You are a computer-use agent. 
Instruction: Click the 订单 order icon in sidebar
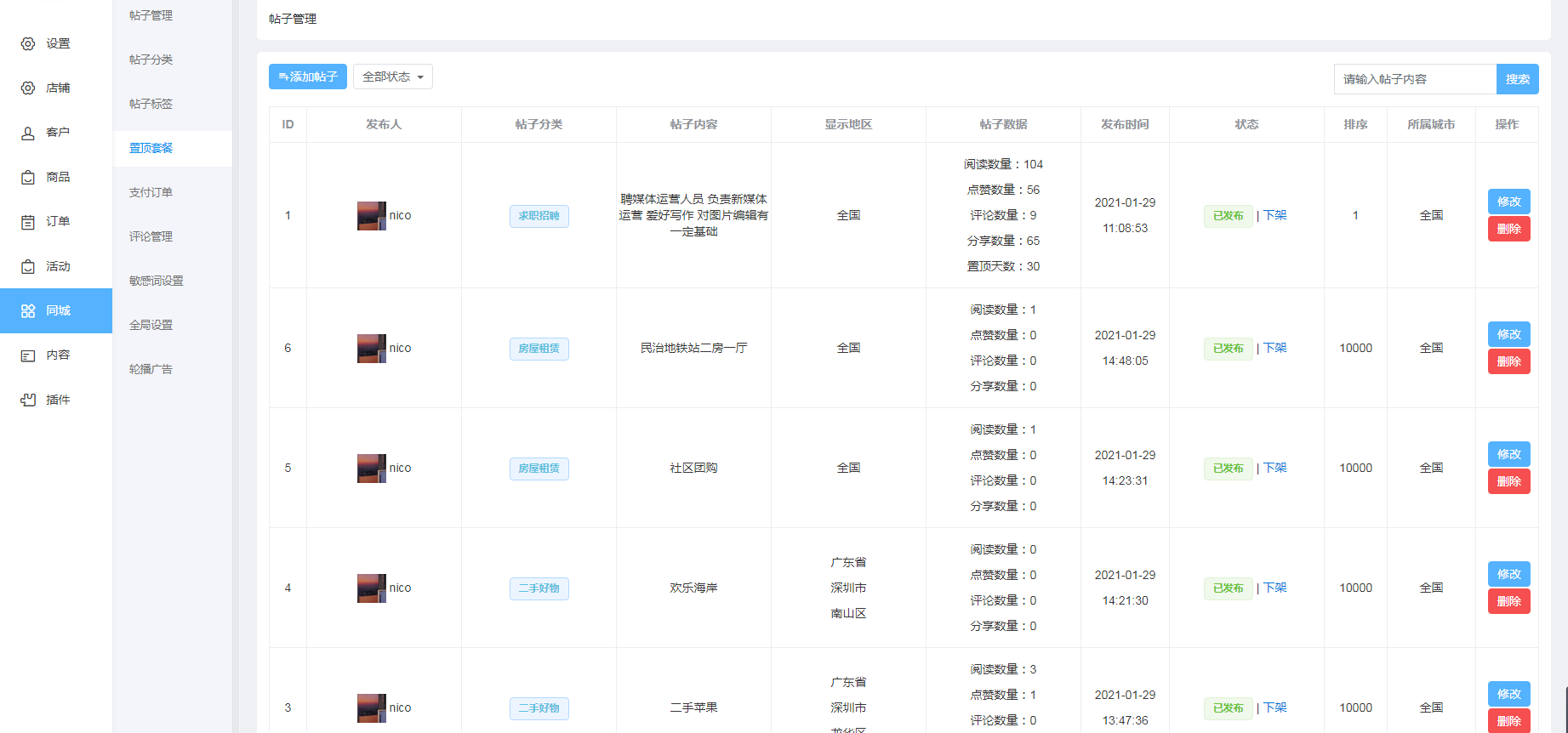click(x=28, y=222)
